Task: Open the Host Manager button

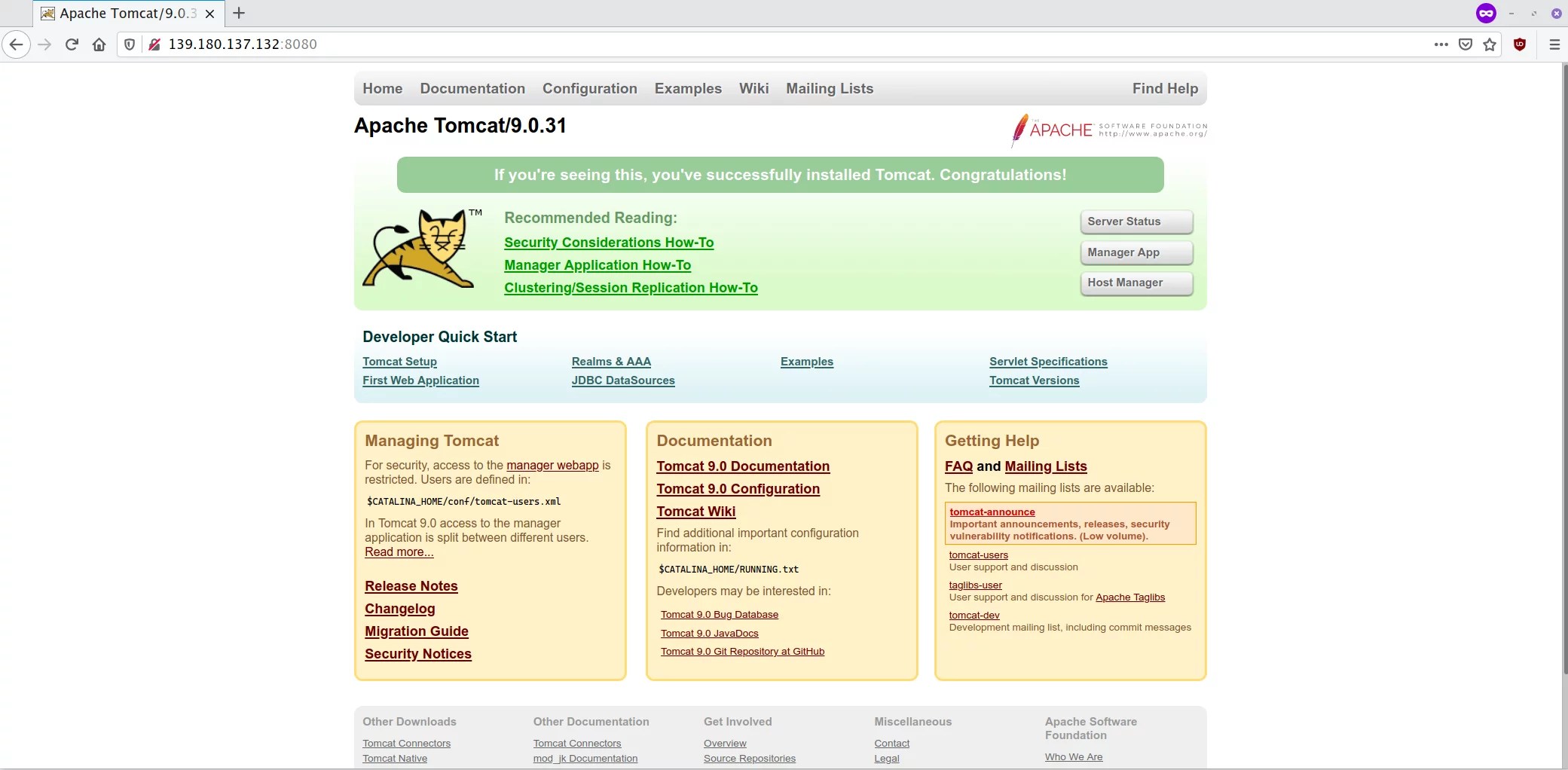Action: click(1136, 283)
